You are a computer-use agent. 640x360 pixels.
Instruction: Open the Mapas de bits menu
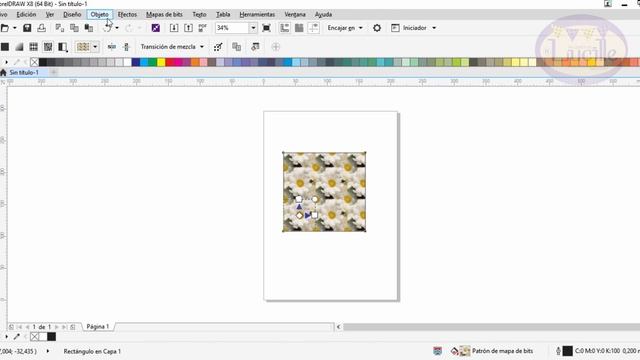164,14
